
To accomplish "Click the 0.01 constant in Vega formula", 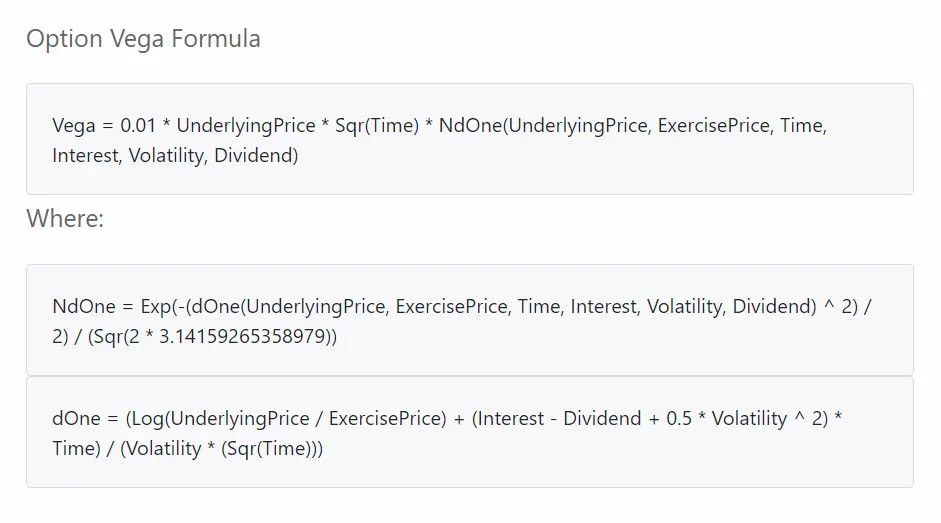I will (x=138, y=125).
